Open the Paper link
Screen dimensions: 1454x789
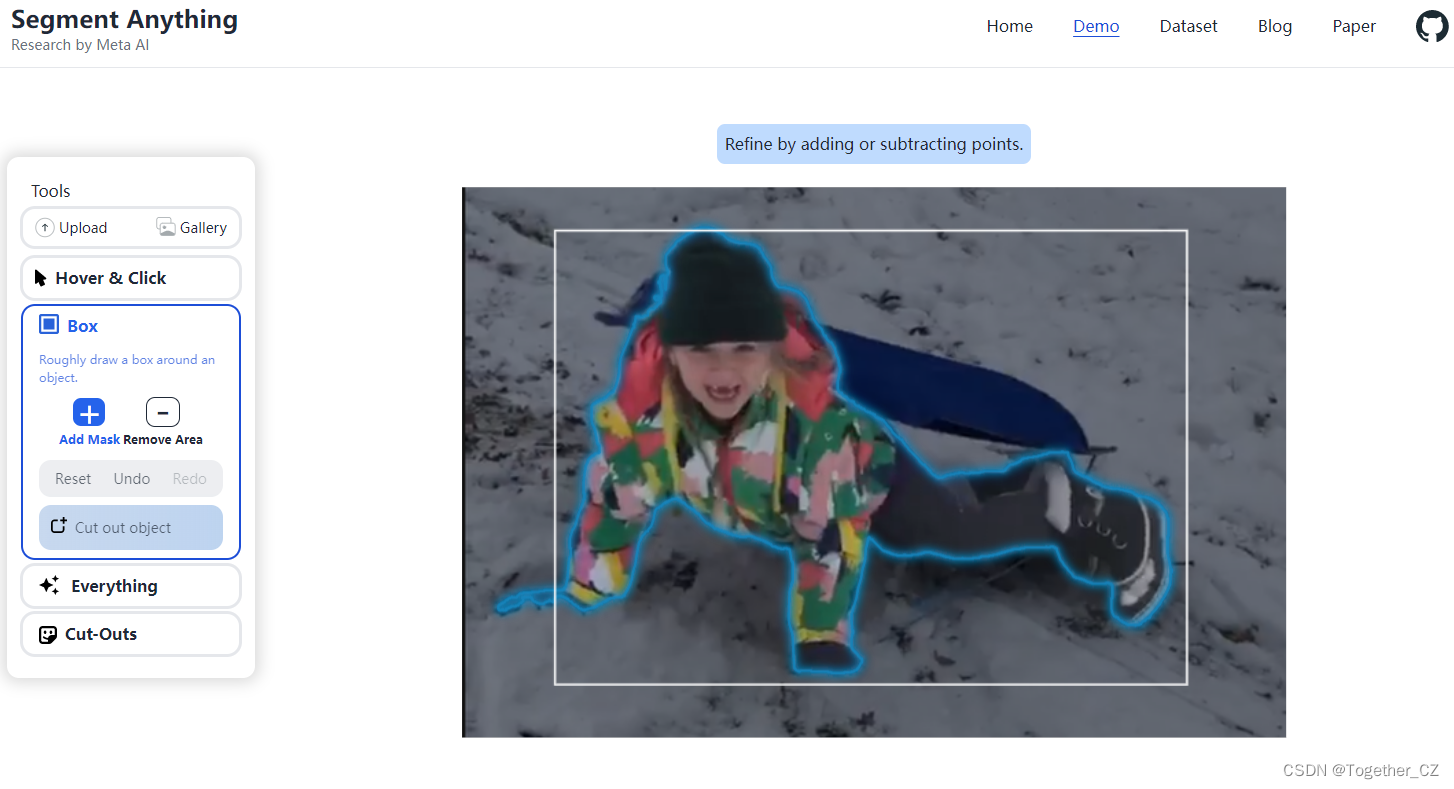click(1354, 27)
